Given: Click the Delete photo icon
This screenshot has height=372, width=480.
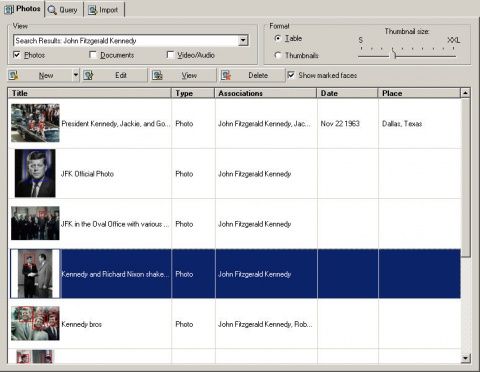Looking at the screenshot, I should (x=226, y=75).
